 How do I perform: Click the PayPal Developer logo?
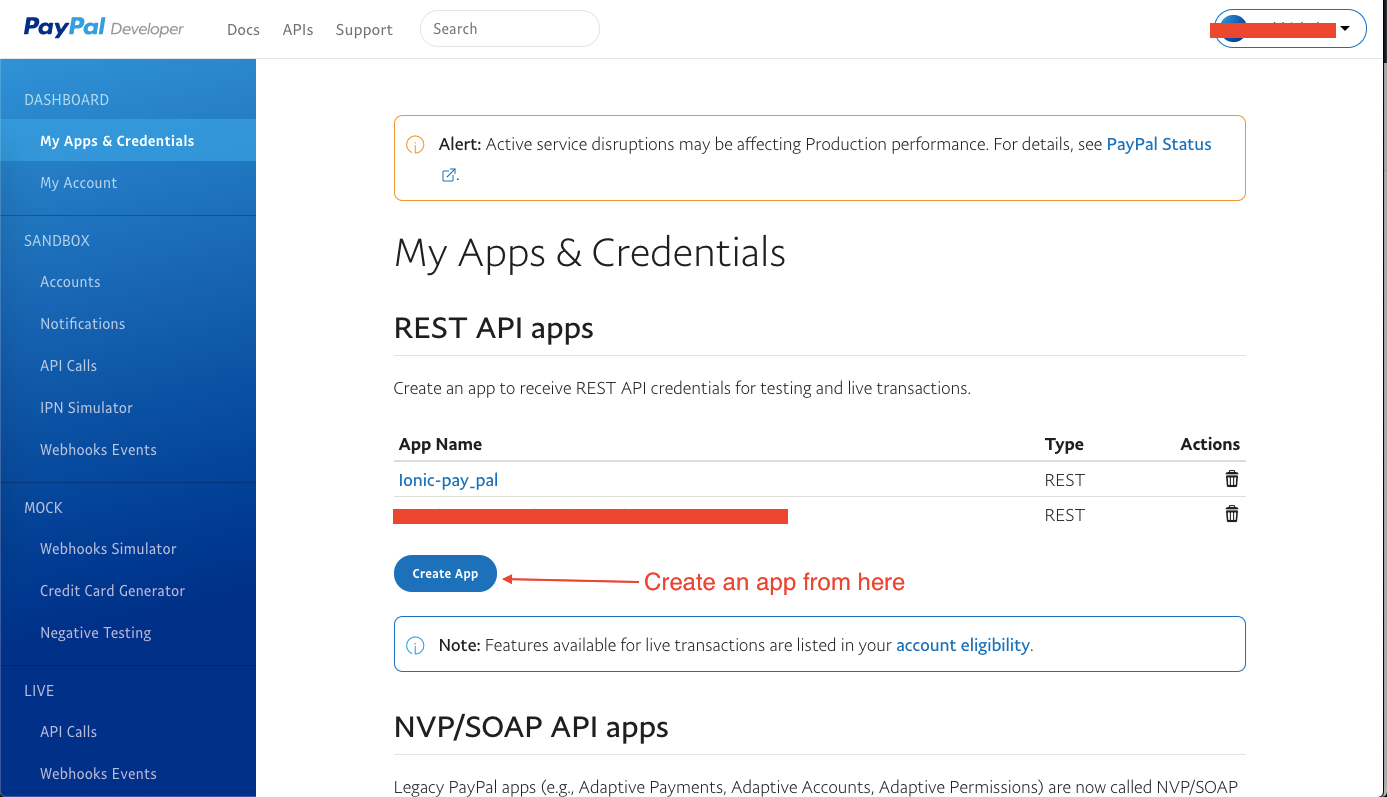pyautogui.click(x=104, y=28)
